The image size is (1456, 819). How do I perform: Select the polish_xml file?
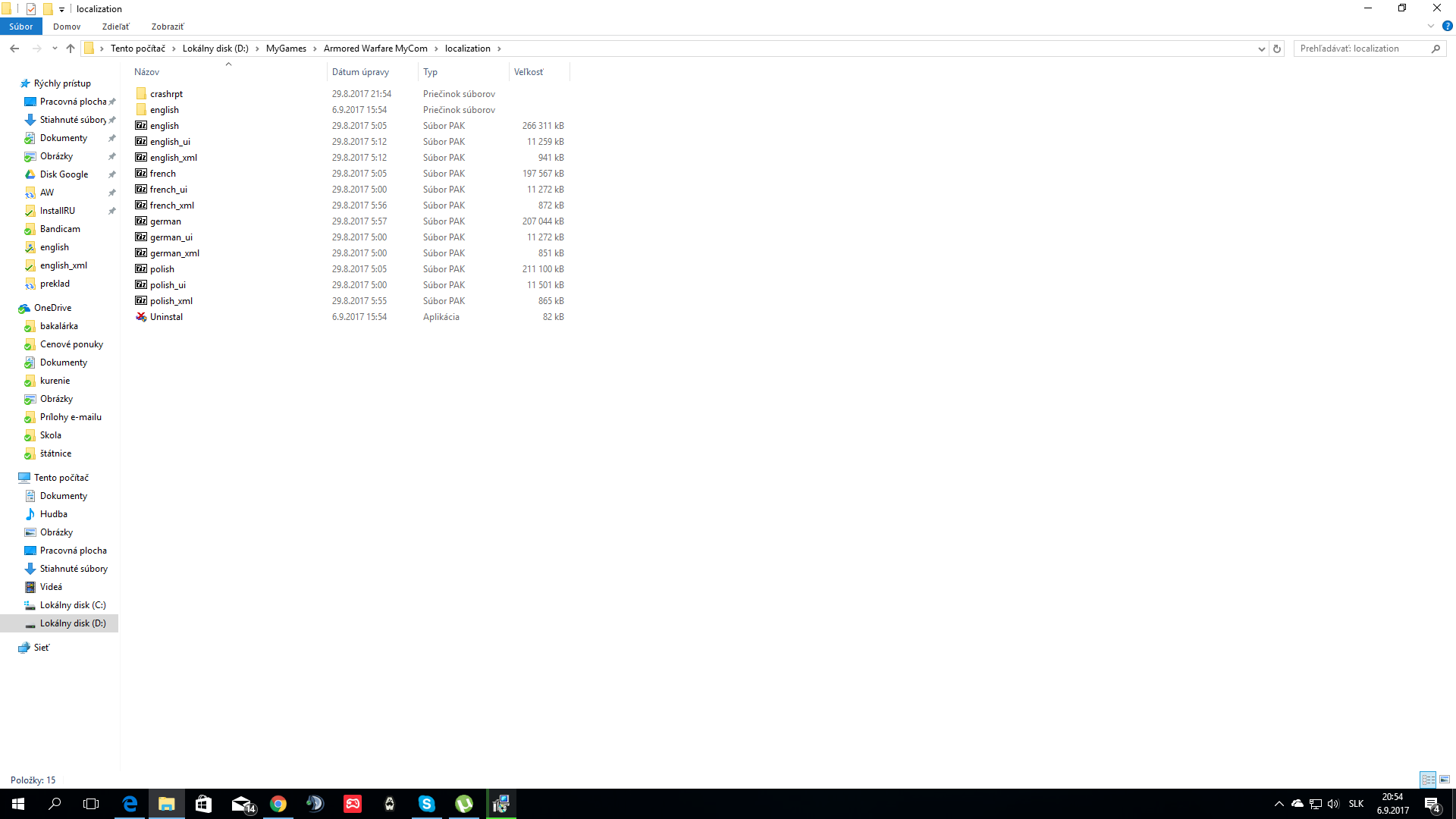point(171,301)
